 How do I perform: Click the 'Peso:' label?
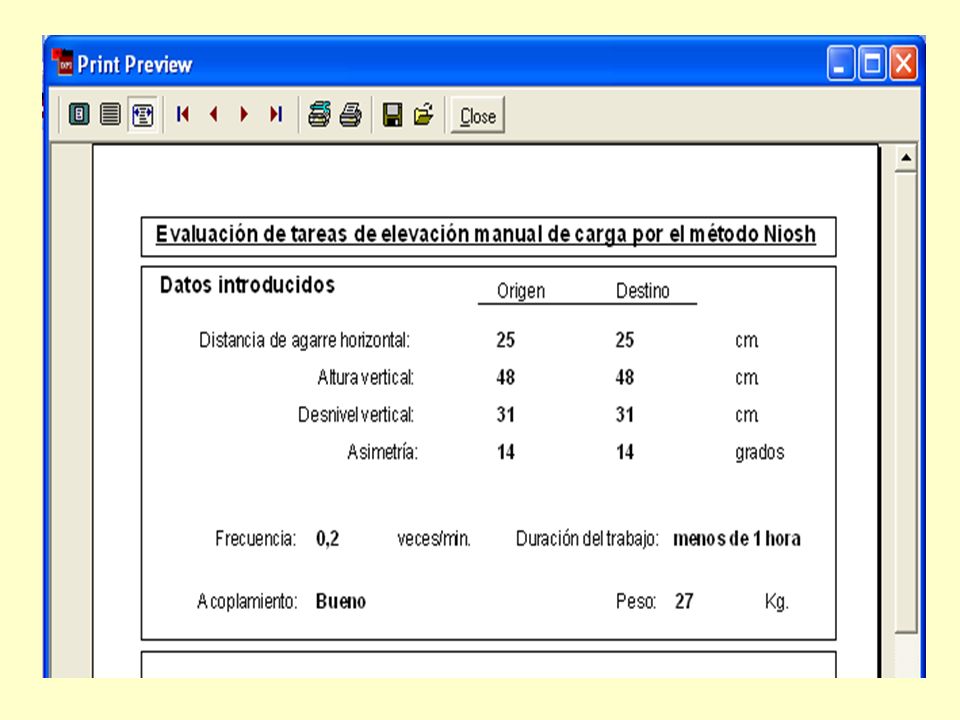(636, 602)
